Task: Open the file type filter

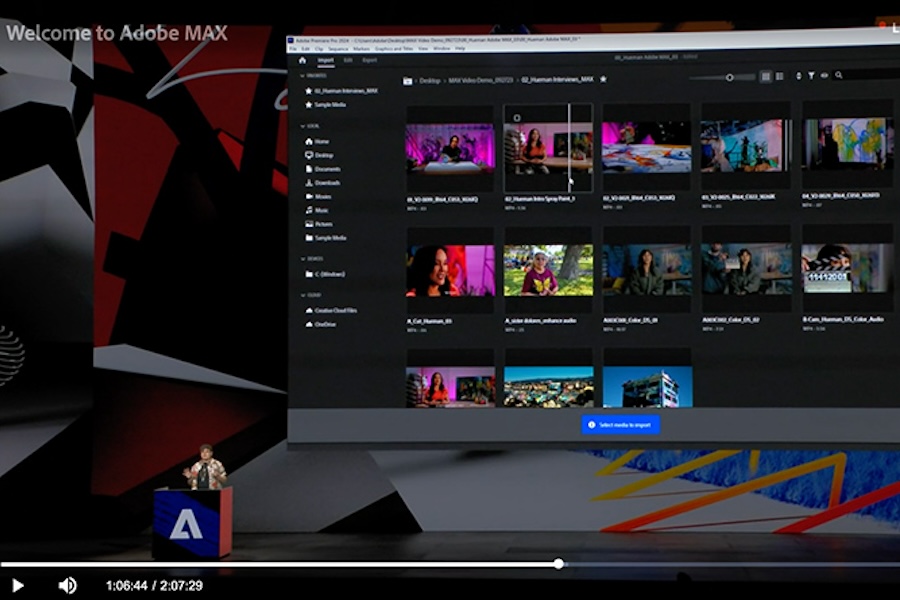Action: (x=812, y=76)
